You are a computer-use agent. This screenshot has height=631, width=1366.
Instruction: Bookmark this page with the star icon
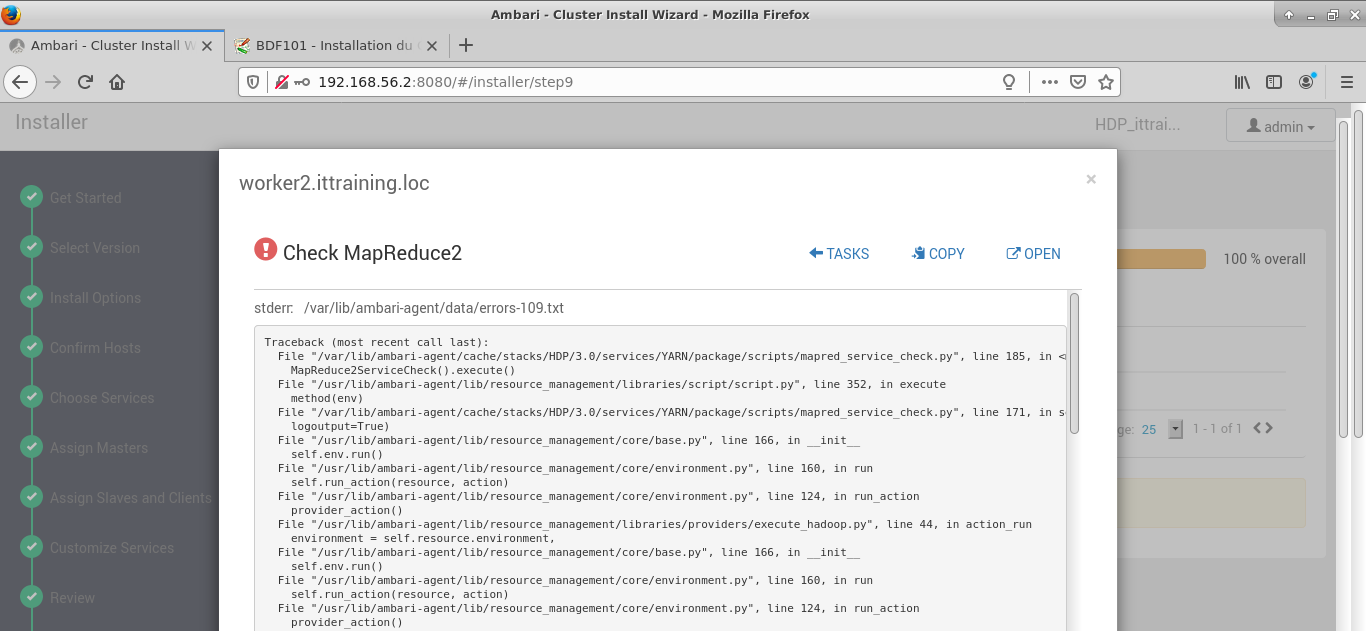[x=1105, y=82]
